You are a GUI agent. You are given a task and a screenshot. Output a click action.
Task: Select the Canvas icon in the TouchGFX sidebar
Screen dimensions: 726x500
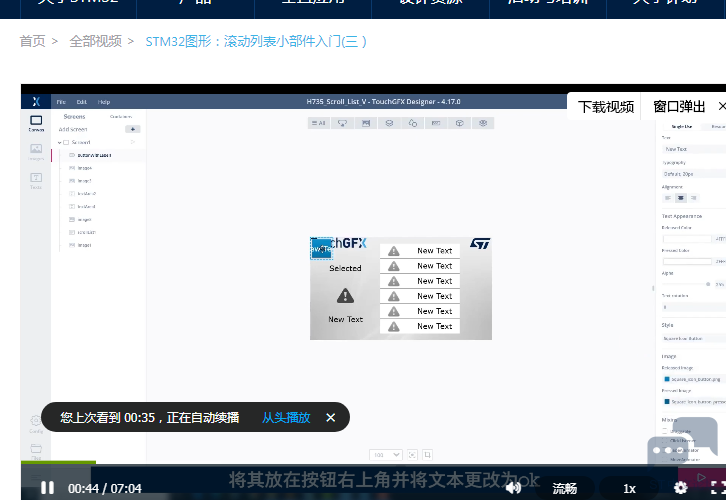(x=36, y=124)
